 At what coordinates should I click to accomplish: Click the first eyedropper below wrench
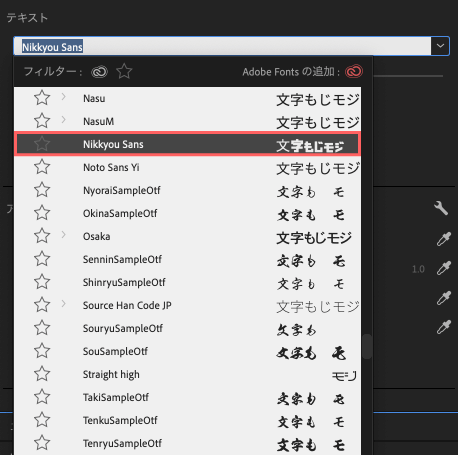444,239
